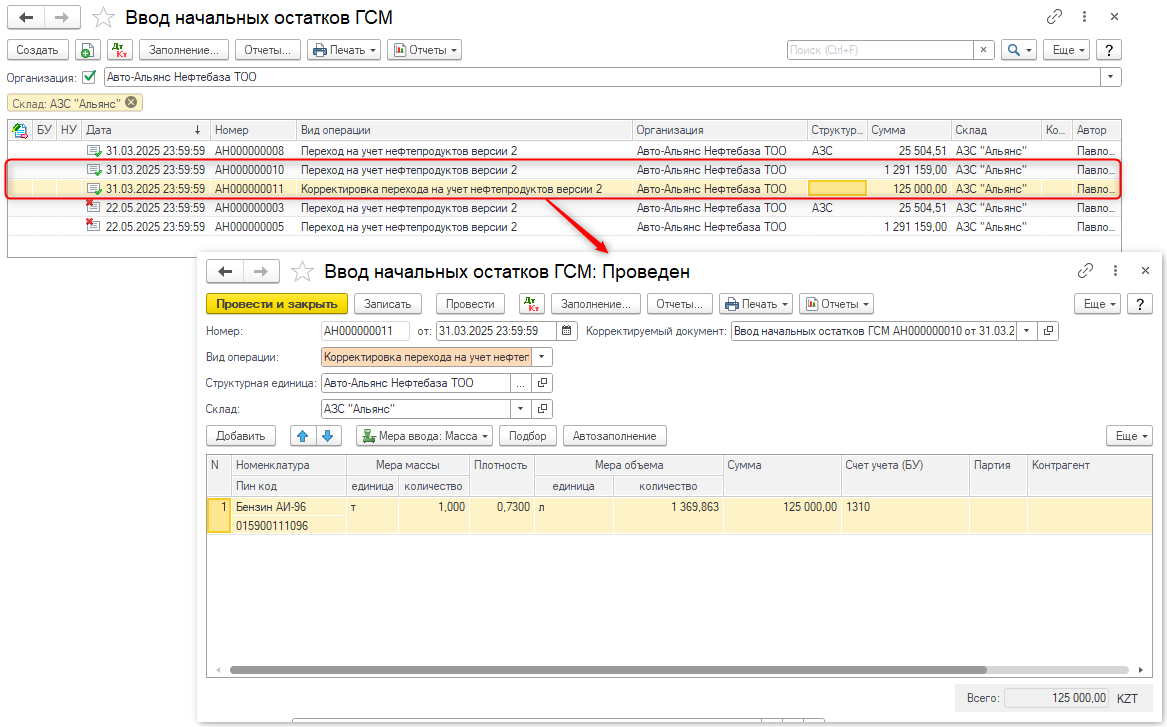This screenshot has height=727, width=1167.
Task: Toggle the Организация filter checkbox
Action: 89,77
